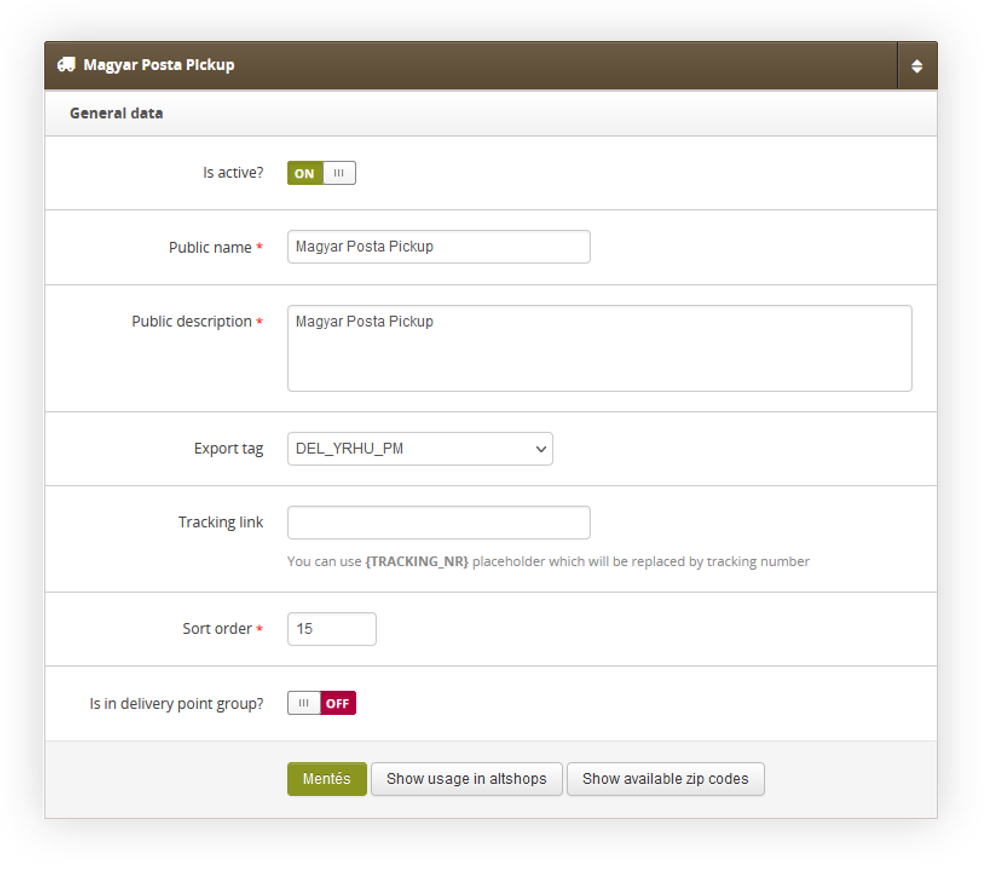Click the delivery truck icon in header

coord(66,65)
